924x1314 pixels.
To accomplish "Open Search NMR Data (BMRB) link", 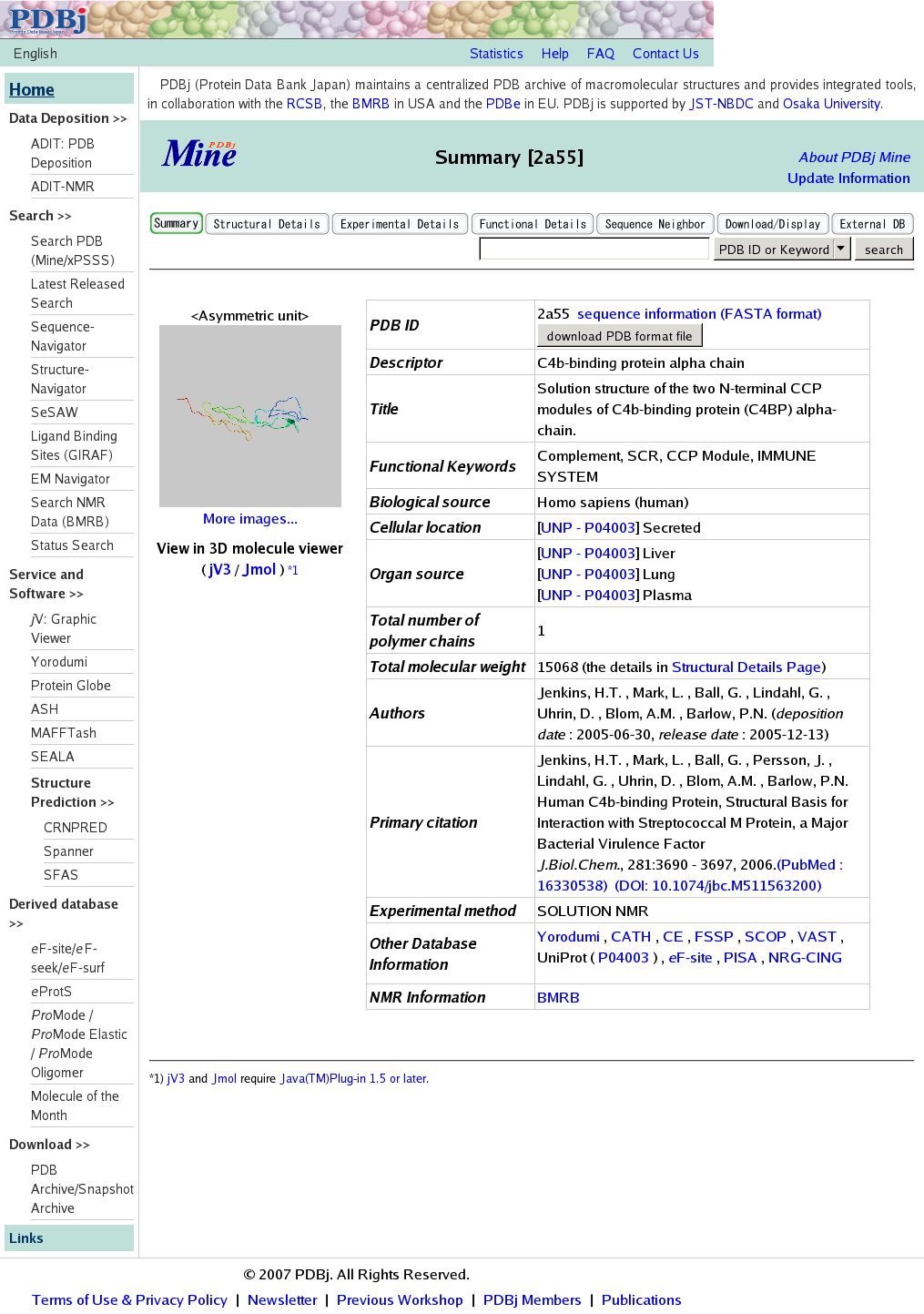I will (x=70, y=512).
